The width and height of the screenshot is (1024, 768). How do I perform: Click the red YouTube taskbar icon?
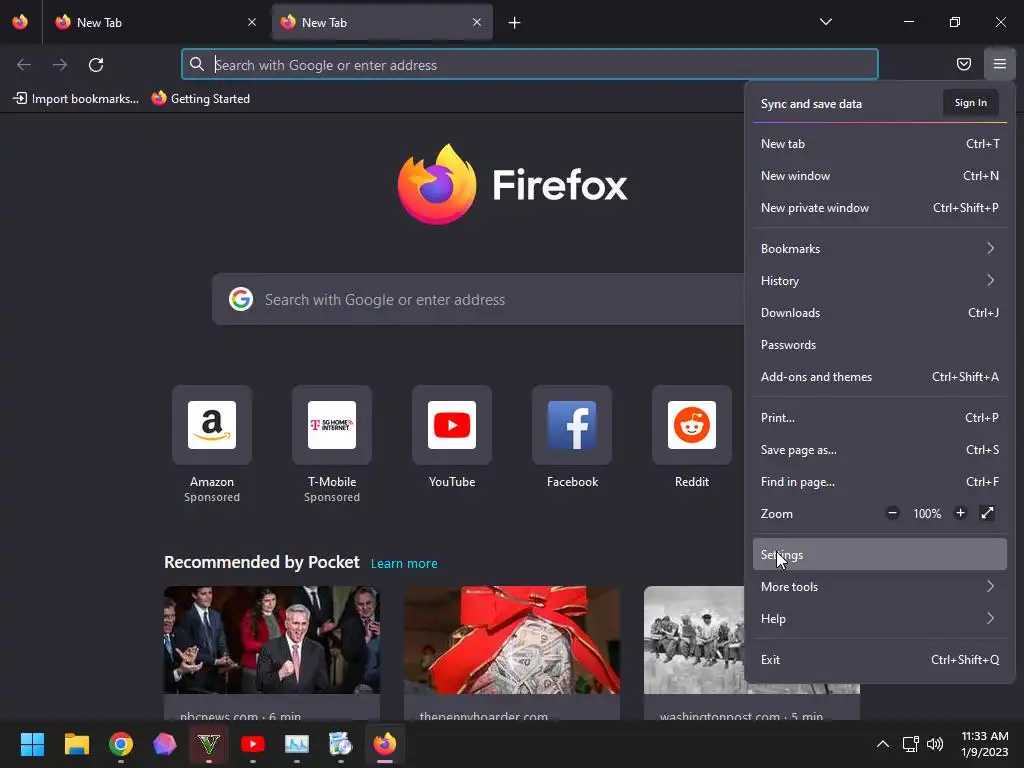pos(253,744)
